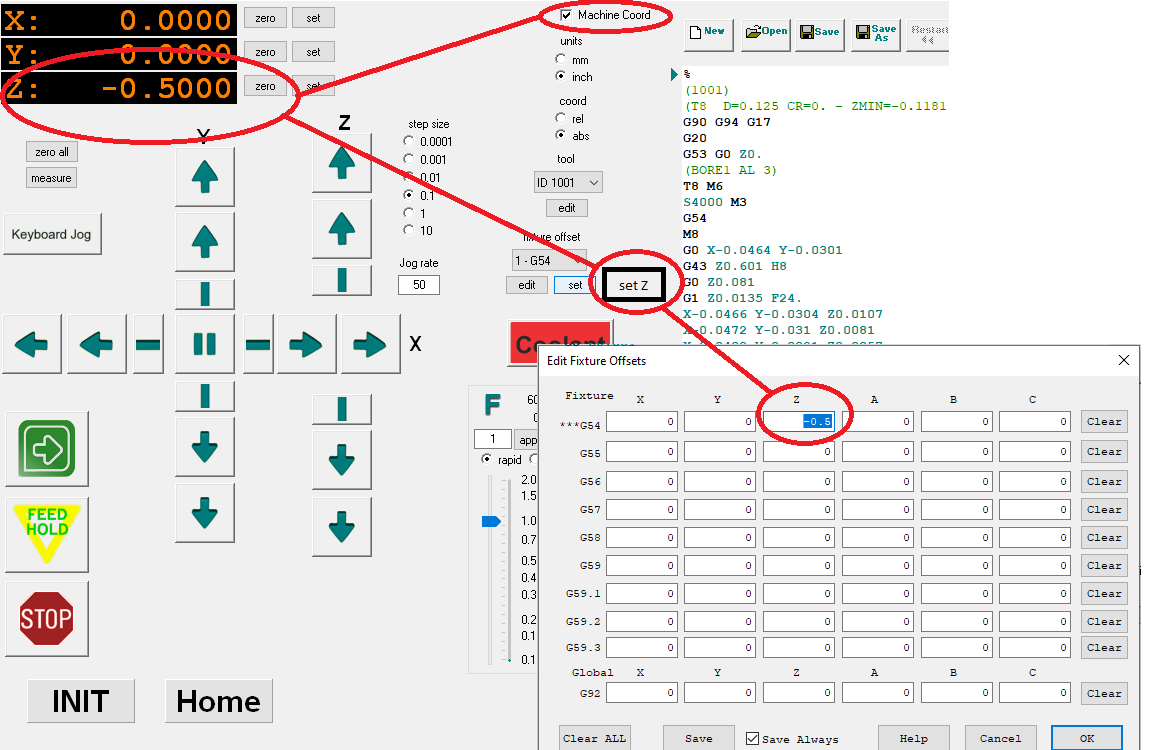1152x750 pixels.
Task: Toggle the Machine Coord checkbox
Action: (x=567, y=15)
